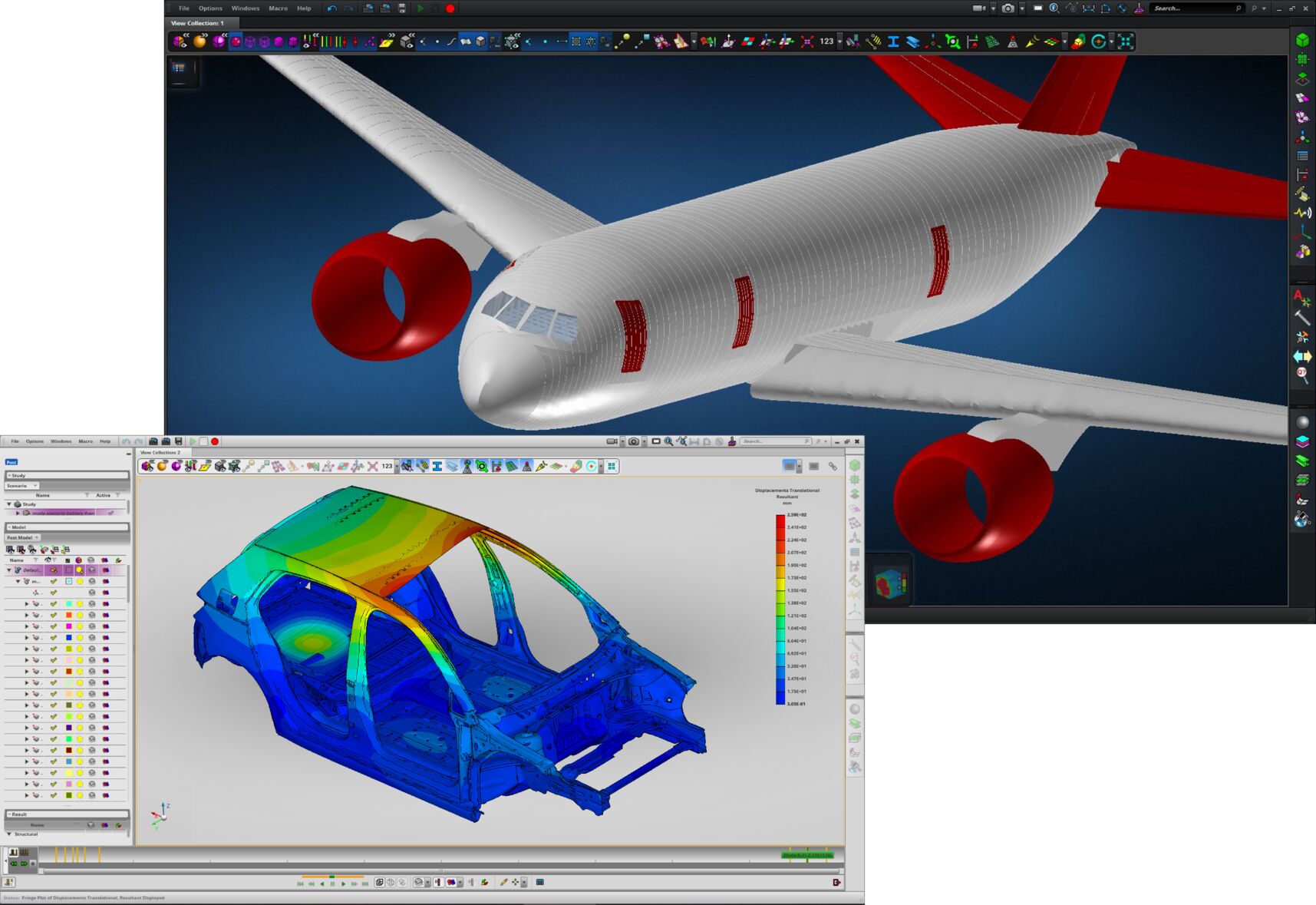Screen dimensions: 1316x905
Task: Uncheck the green check on the first result row
Action: (x=53, y=581)
